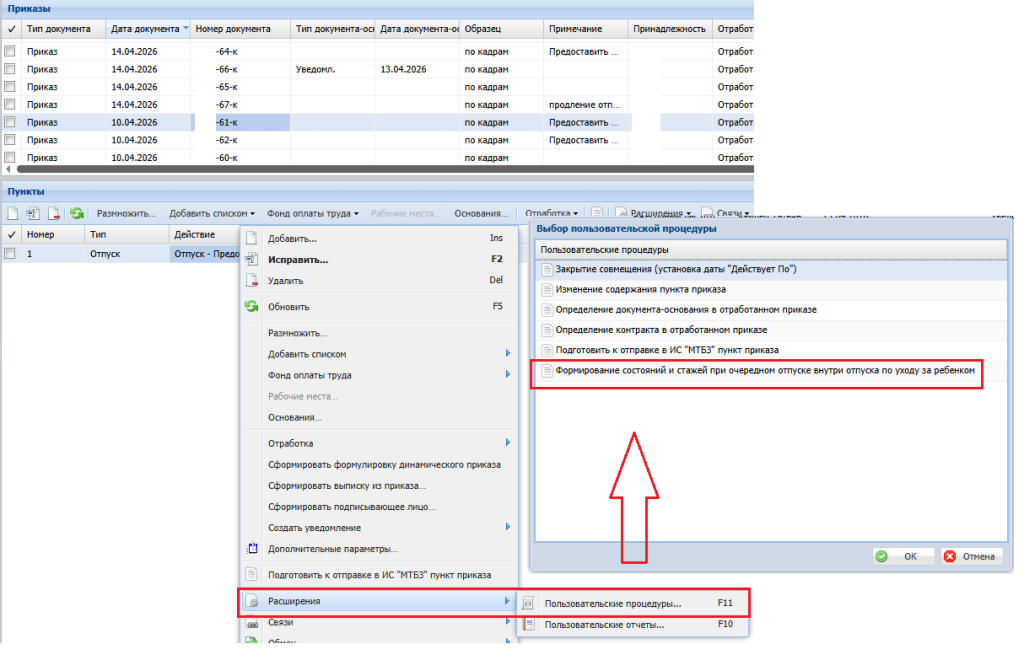Click the add new item toolbar icon
Screen dimensions: 1024x660
[x=13, y=213]
